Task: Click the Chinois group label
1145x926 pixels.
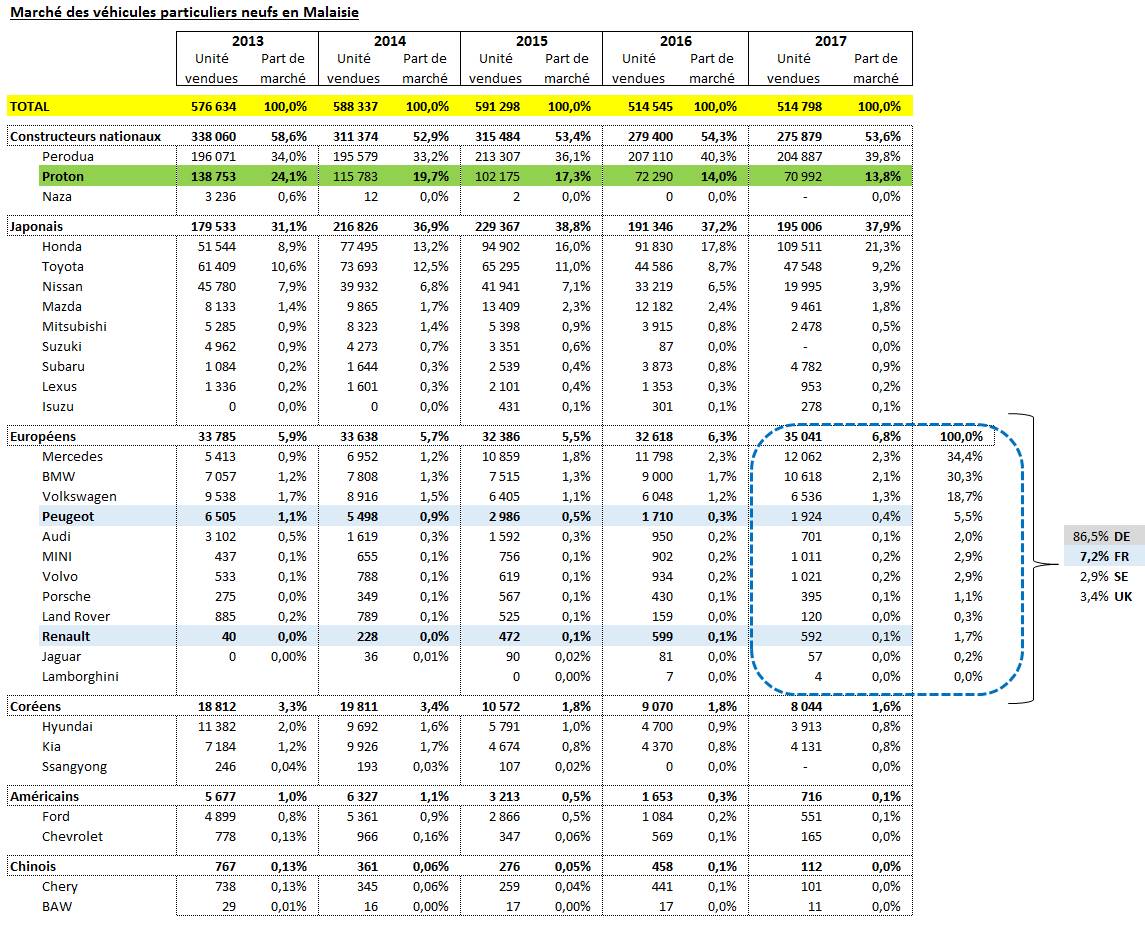Action: [33, 867]
